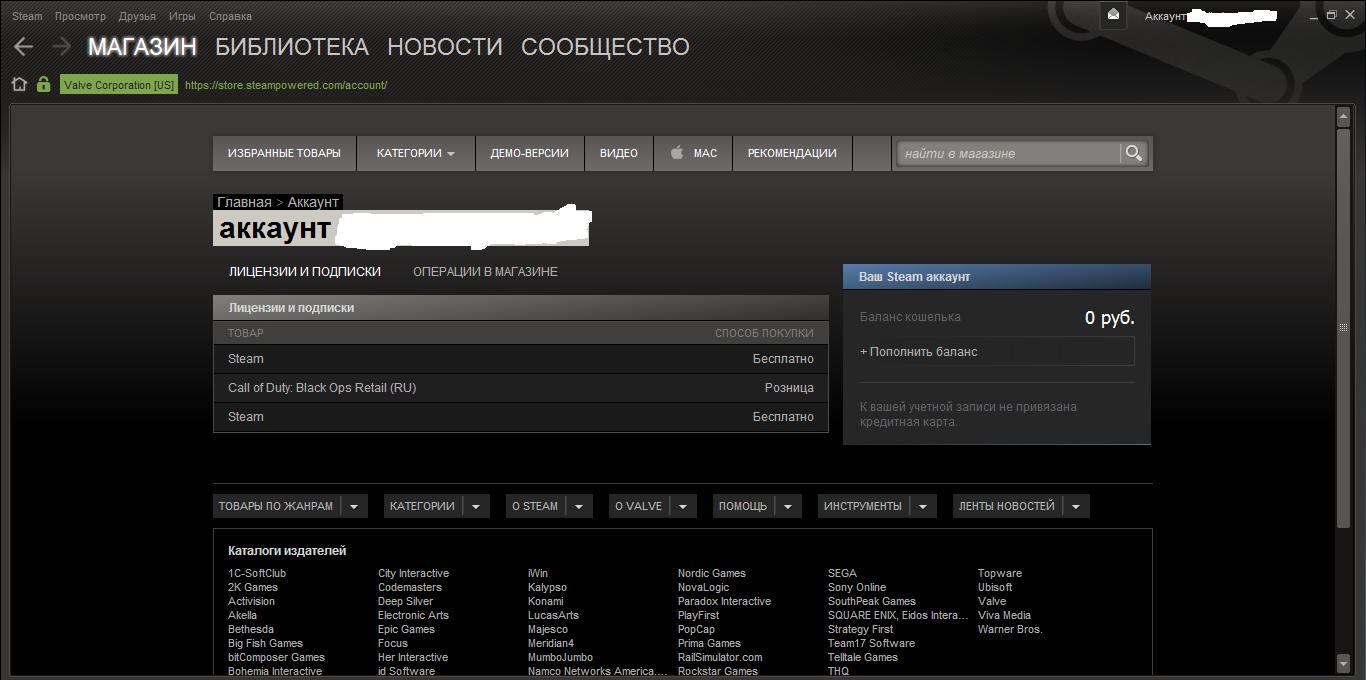The height and width of the screenshot is (680, 1366).
Task: Click the Apple logo Mac icon
Action: [x=677, y=153]
